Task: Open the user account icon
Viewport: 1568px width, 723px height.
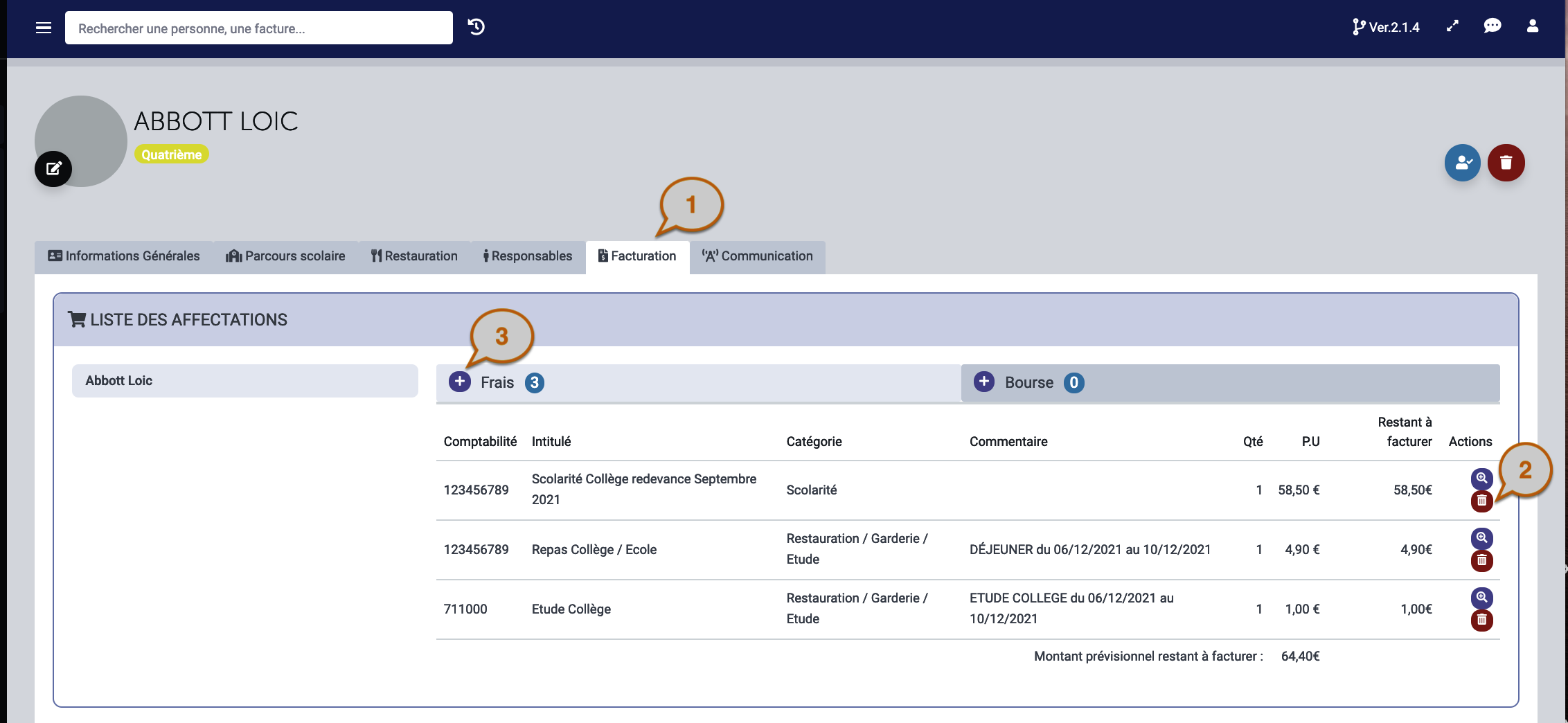Action: (x=1533, y=26)
